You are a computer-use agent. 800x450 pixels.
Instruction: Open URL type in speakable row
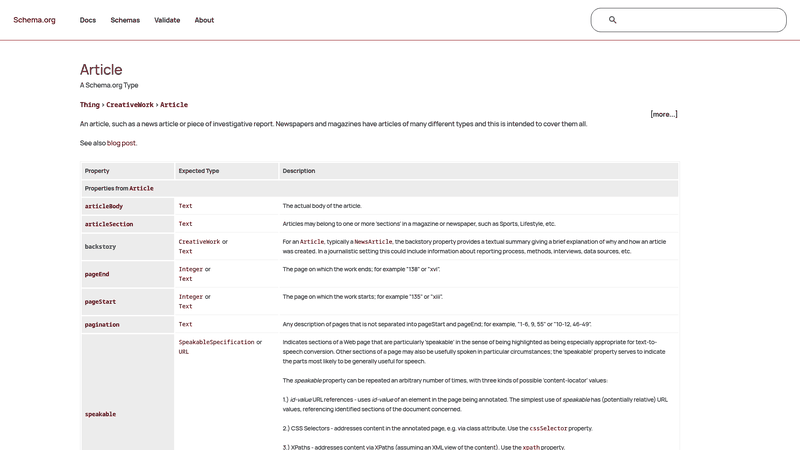184,352
